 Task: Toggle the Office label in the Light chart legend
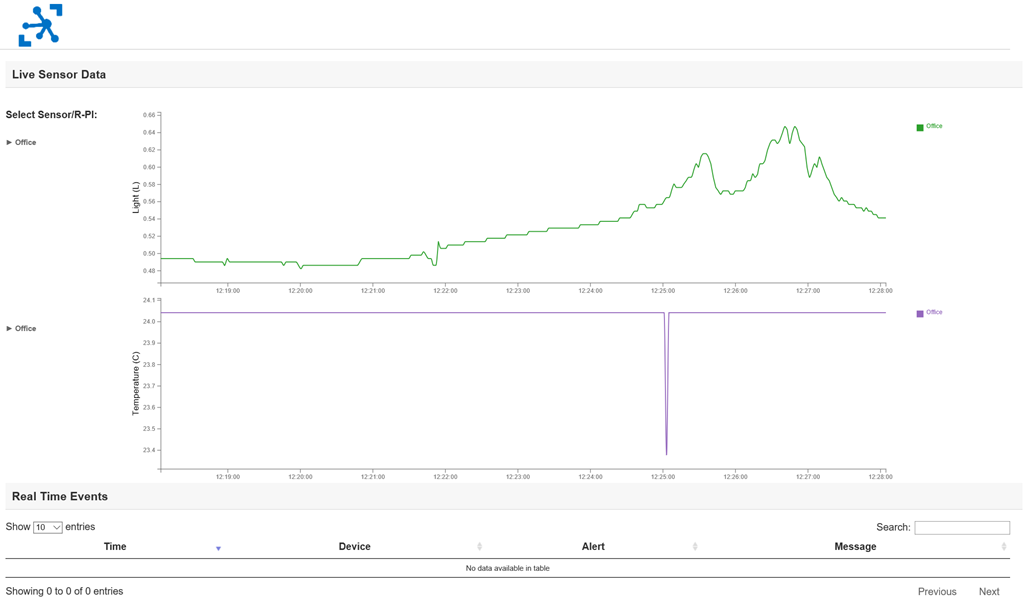pyautogui.click(x=934, y=126)
